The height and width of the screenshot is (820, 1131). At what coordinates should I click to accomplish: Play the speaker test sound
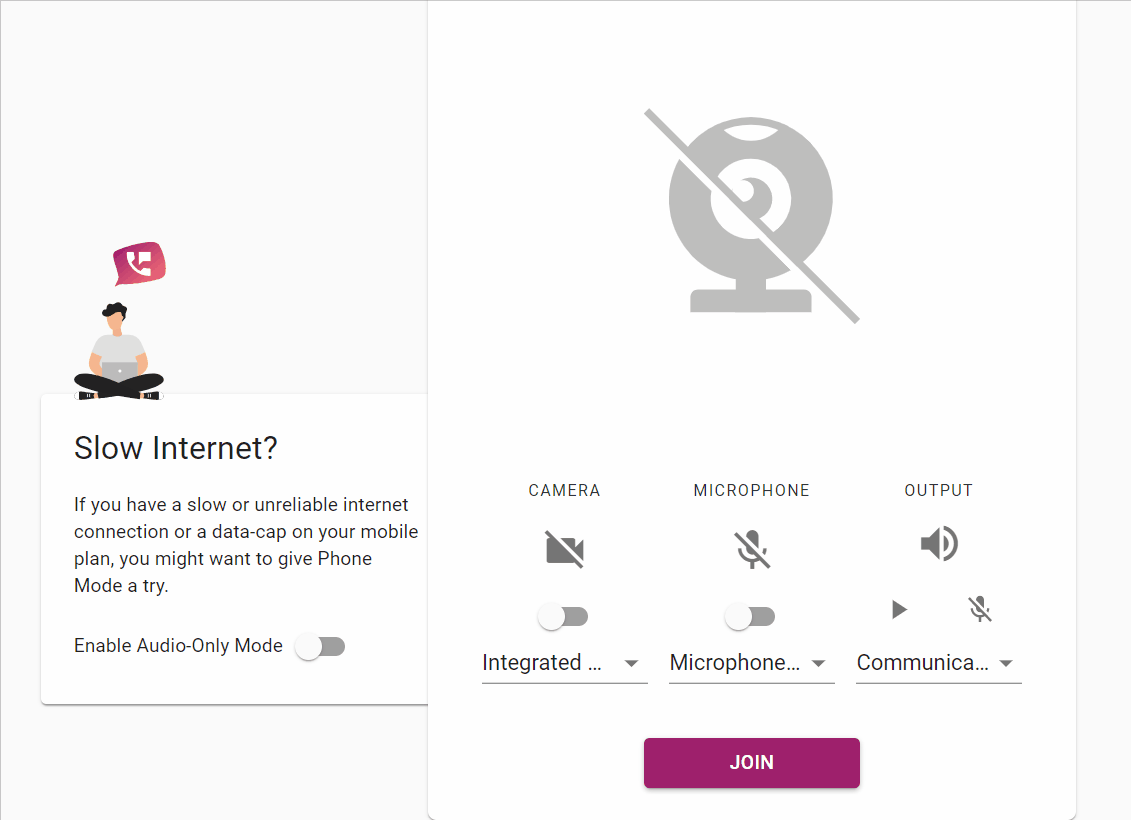[898, 609]
